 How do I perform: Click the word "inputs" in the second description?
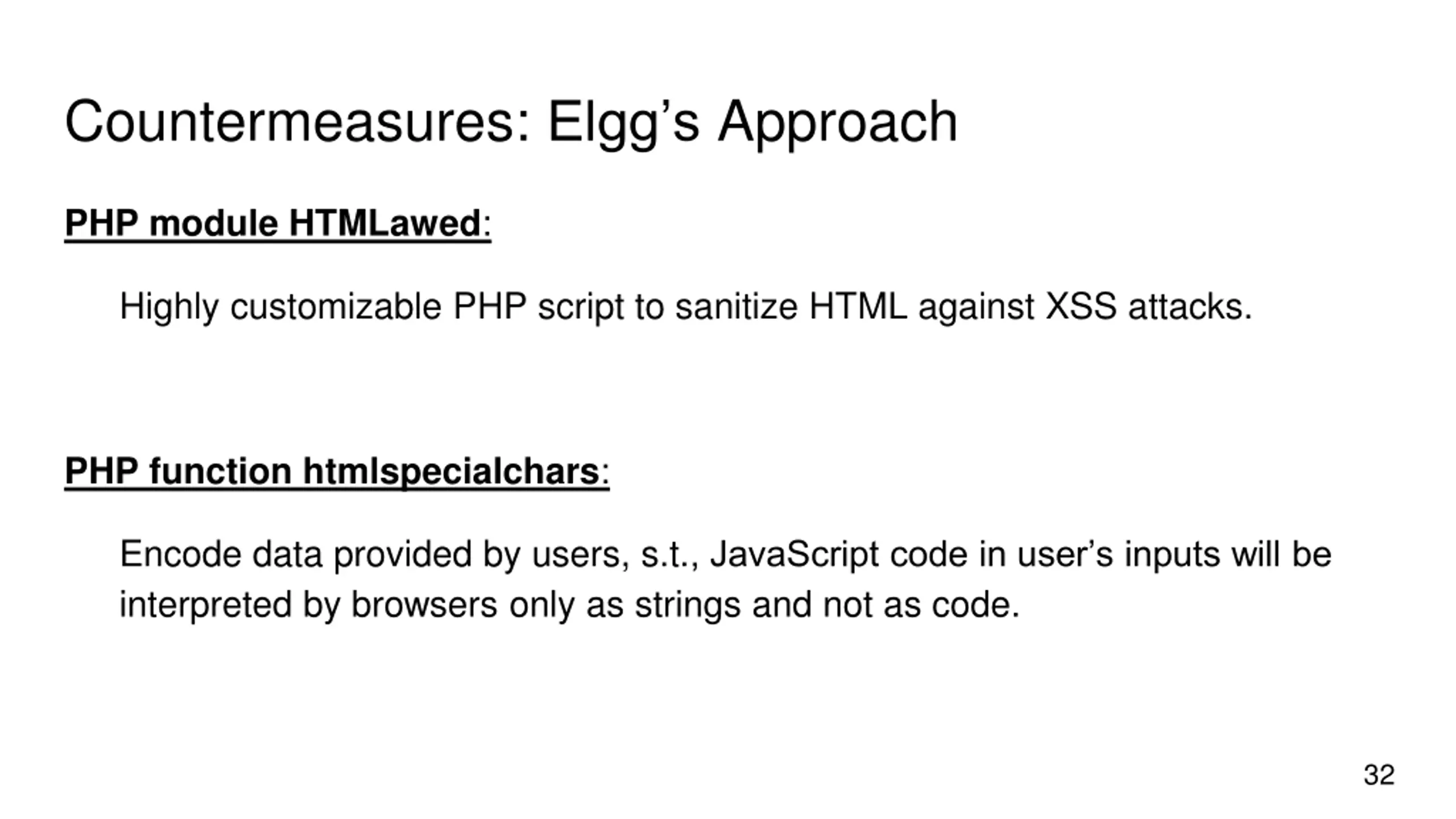[1172, 554]
